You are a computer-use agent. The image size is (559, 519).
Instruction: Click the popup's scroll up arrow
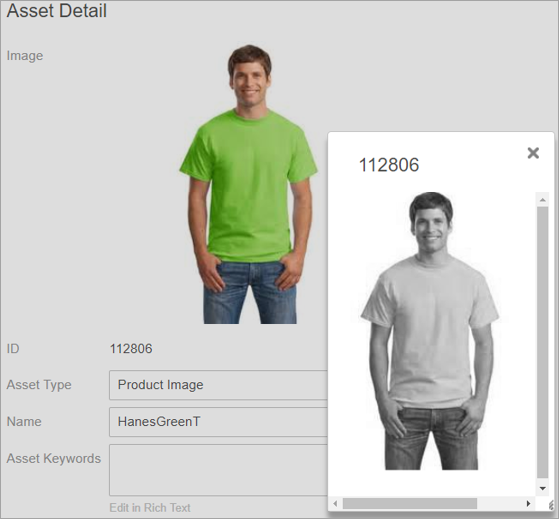[543, 200]
